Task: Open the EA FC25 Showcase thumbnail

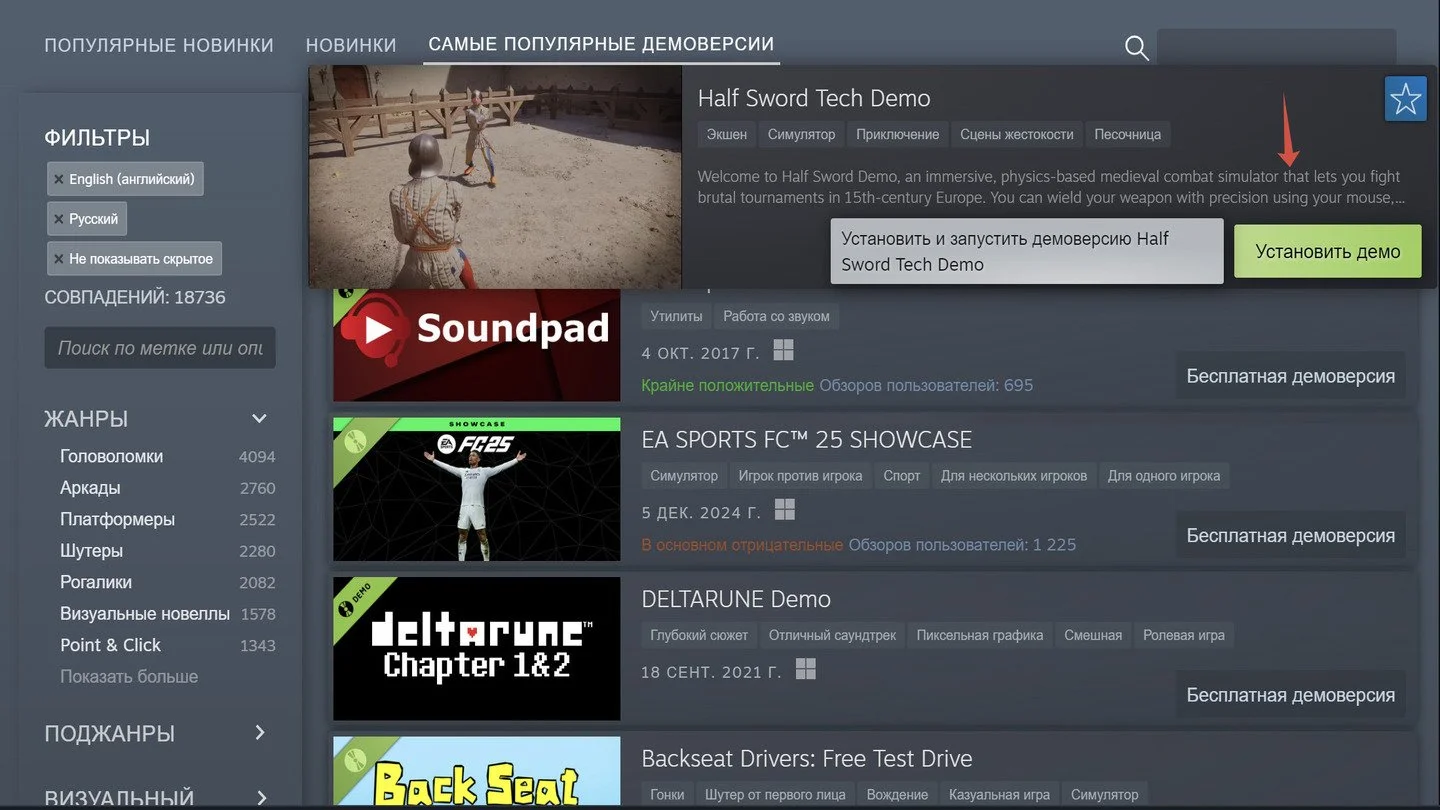Action: pos(476,489)
